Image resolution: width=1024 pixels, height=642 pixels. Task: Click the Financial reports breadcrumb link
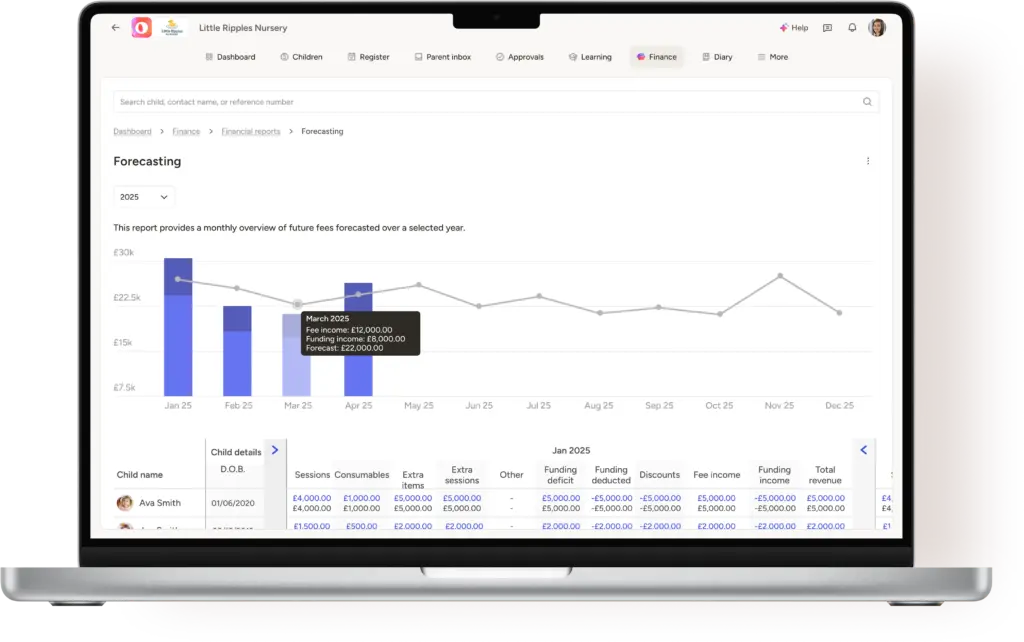250,132
